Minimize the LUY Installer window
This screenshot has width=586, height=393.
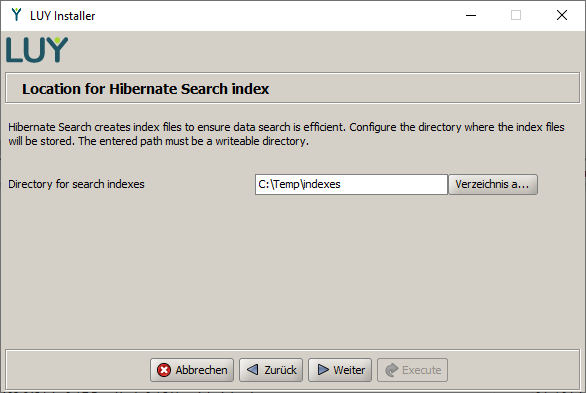click(471, 15)
